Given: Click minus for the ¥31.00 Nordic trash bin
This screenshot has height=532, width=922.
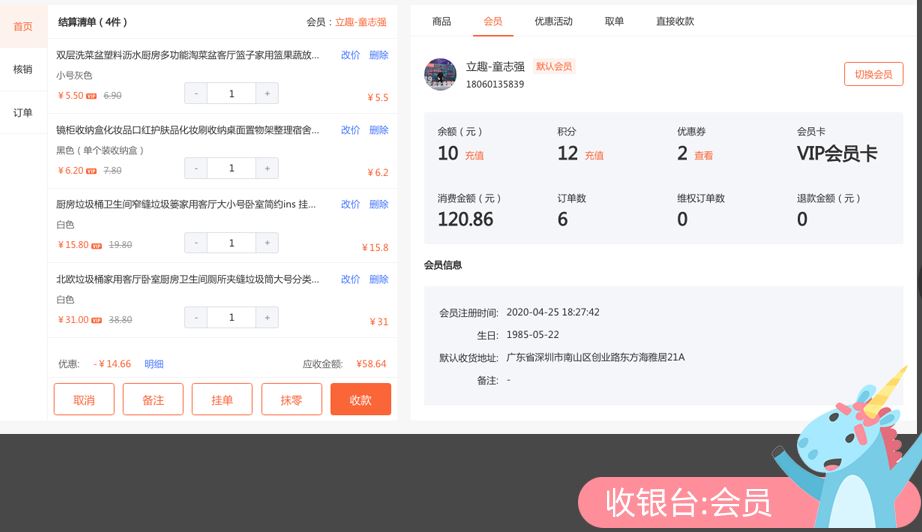Looking at the screenshot, I should (196, 317).
